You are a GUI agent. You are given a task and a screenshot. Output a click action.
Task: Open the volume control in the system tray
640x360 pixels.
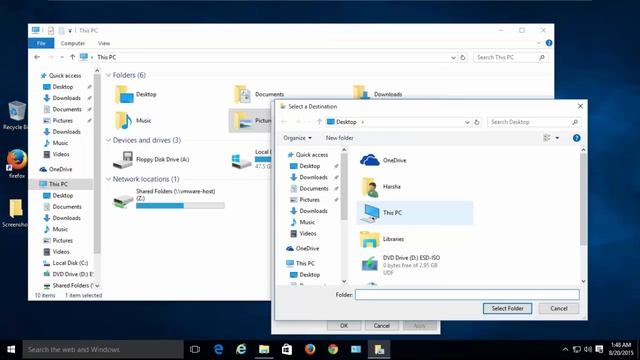588,349
